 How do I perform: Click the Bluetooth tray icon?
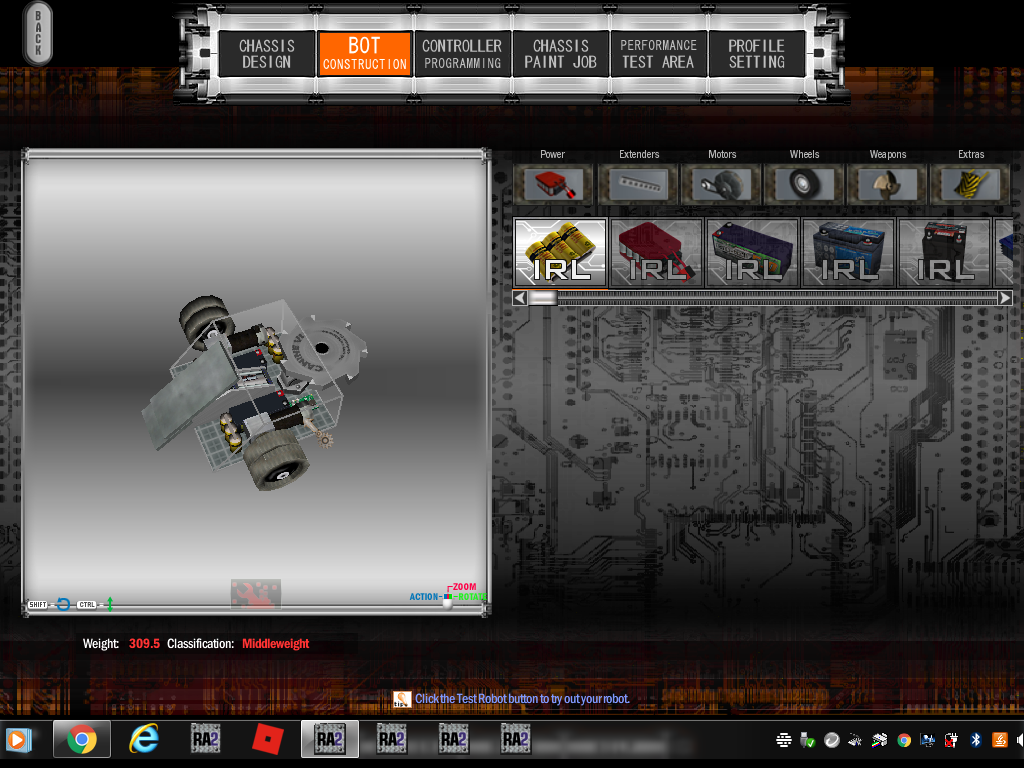pos(976,739)
